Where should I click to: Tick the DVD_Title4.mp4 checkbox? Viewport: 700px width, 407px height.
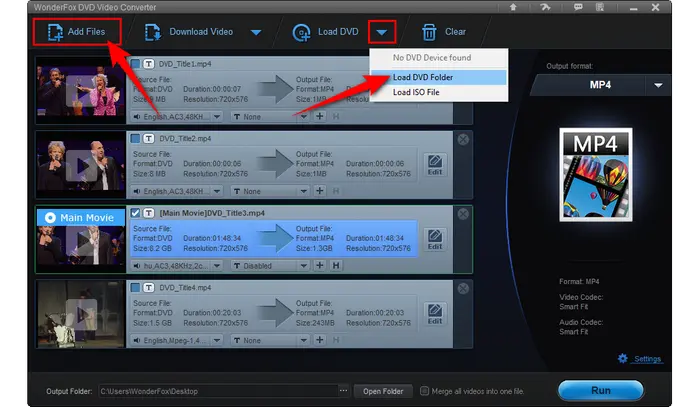(135, 287)
